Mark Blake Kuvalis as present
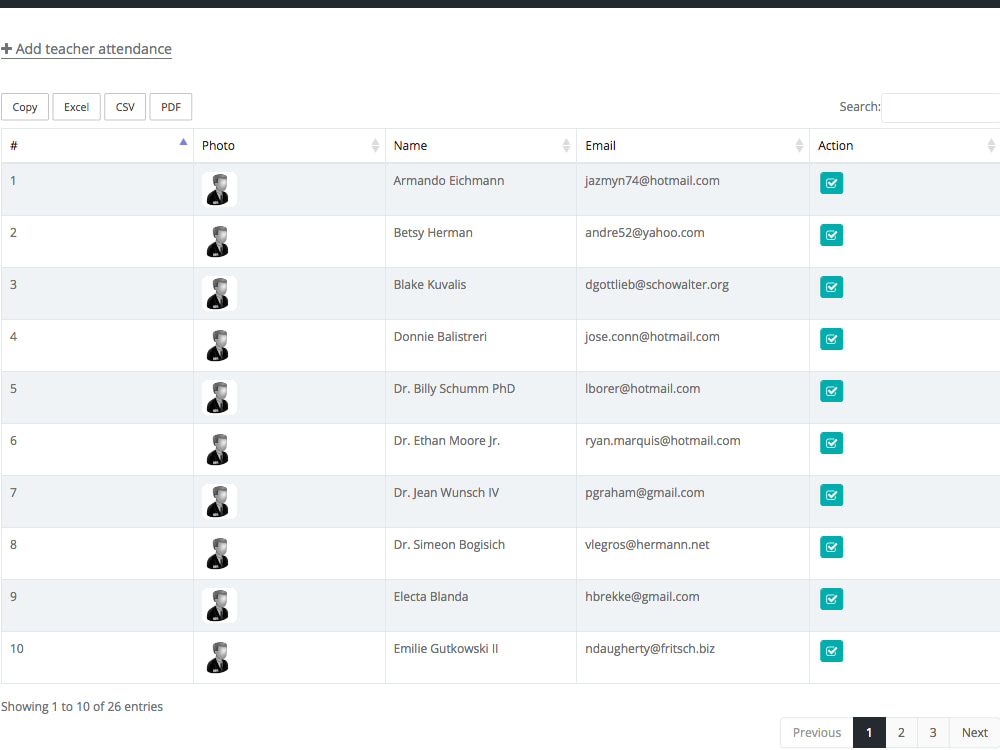This screenshot has height=750, width=1000. pos(831,287)
